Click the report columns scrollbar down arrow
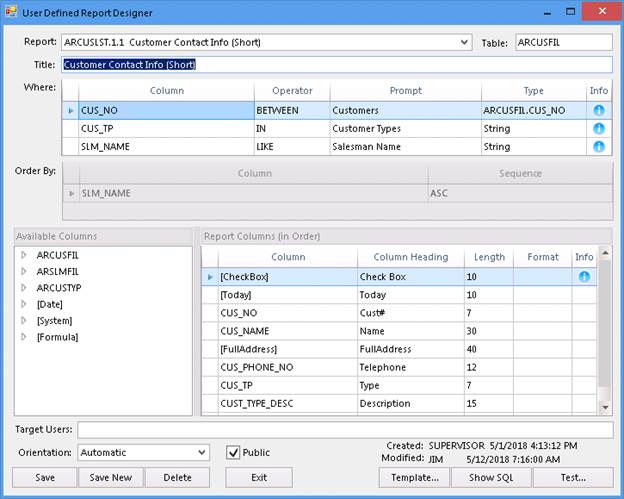This screenshot has height=499, width=624. pos(605,407)
